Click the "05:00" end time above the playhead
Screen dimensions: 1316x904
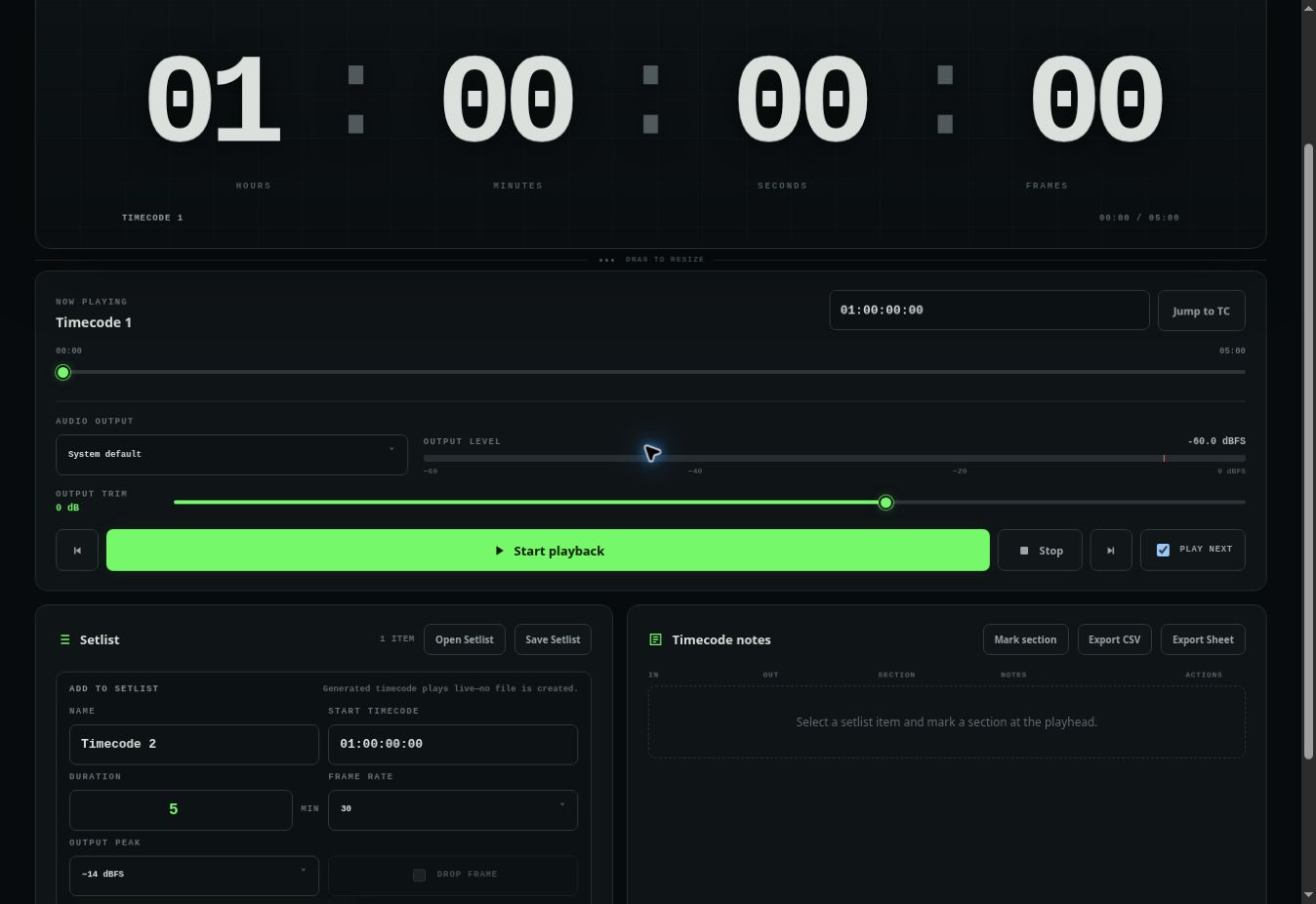coord(1232,351)
